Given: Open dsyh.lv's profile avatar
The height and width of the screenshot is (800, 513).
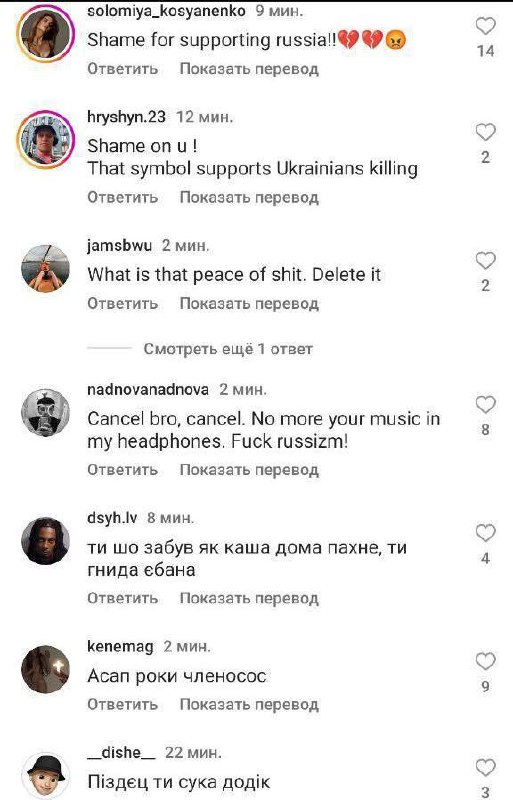Looking at the screenshot, I should click(45, 541).
